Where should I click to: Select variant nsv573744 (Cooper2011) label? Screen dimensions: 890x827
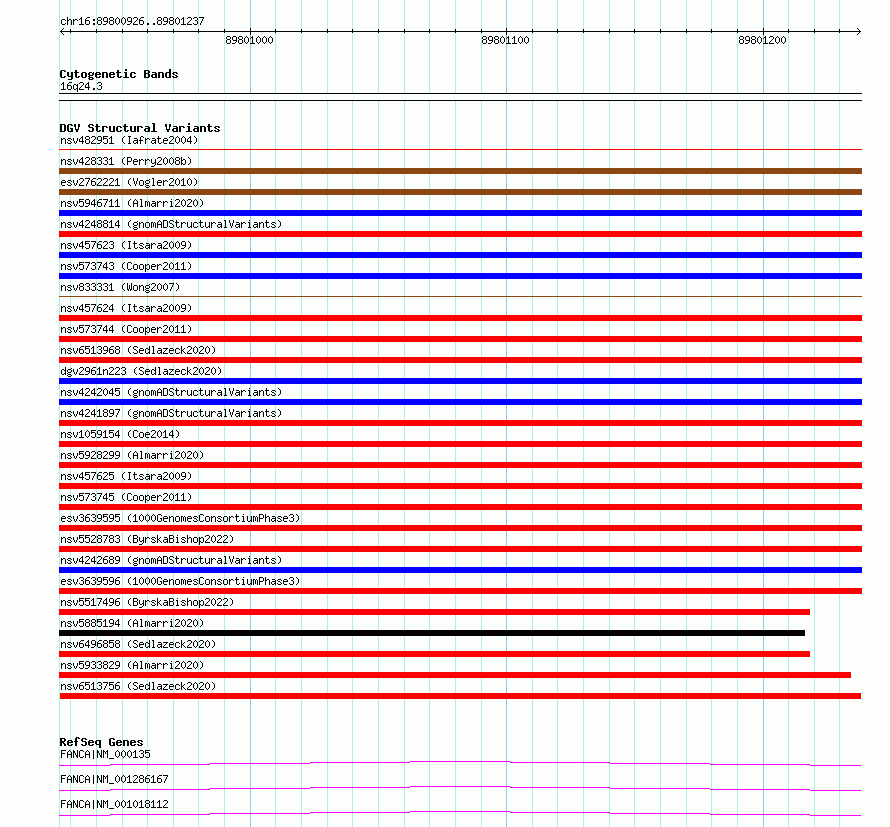126,329
